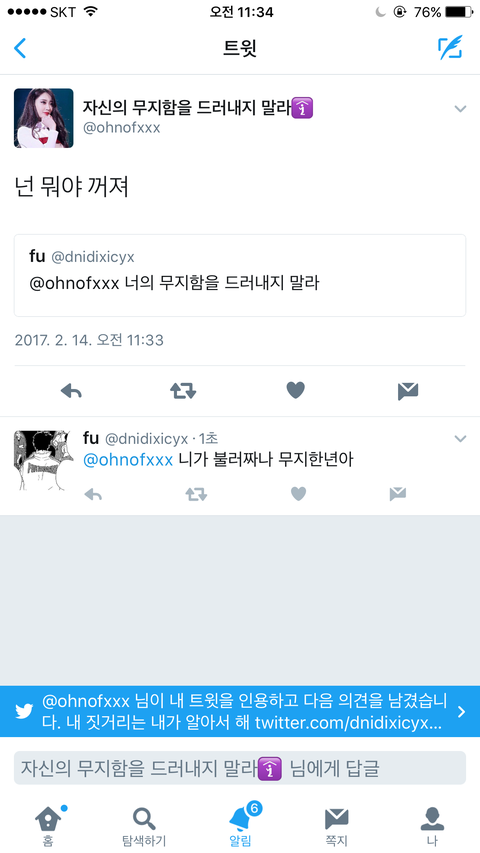Reply to fu's response tweet
This screenshot has height=853, width=480.
(x=93, y=494)
